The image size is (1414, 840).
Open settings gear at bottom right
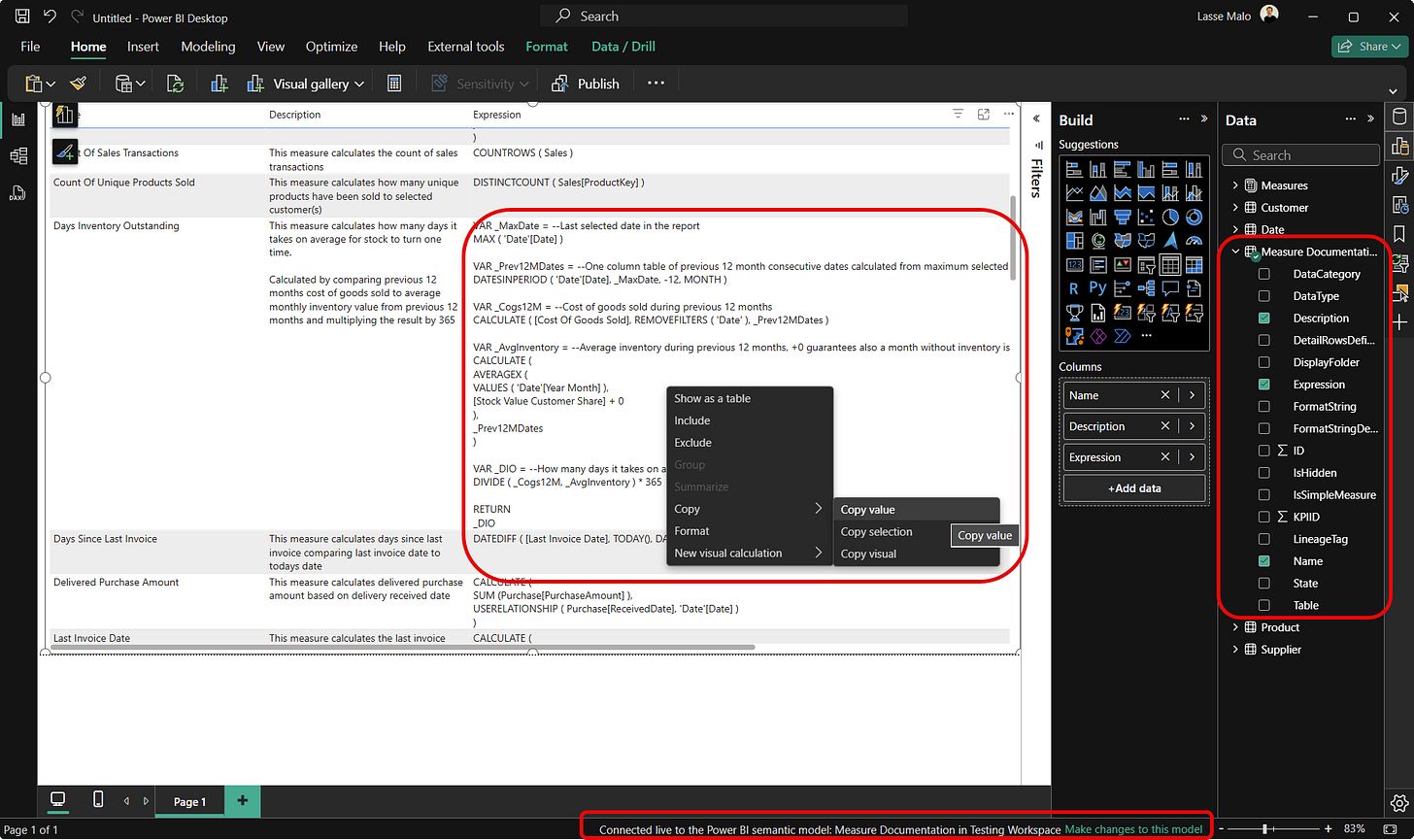[x=1399, y=803]
